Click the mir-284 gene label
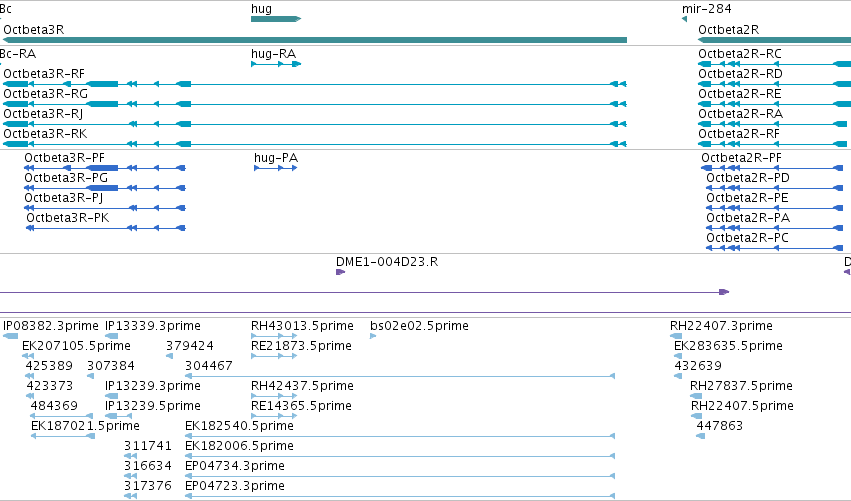Viewport: 851px width, 501px height. pos(707,9)
